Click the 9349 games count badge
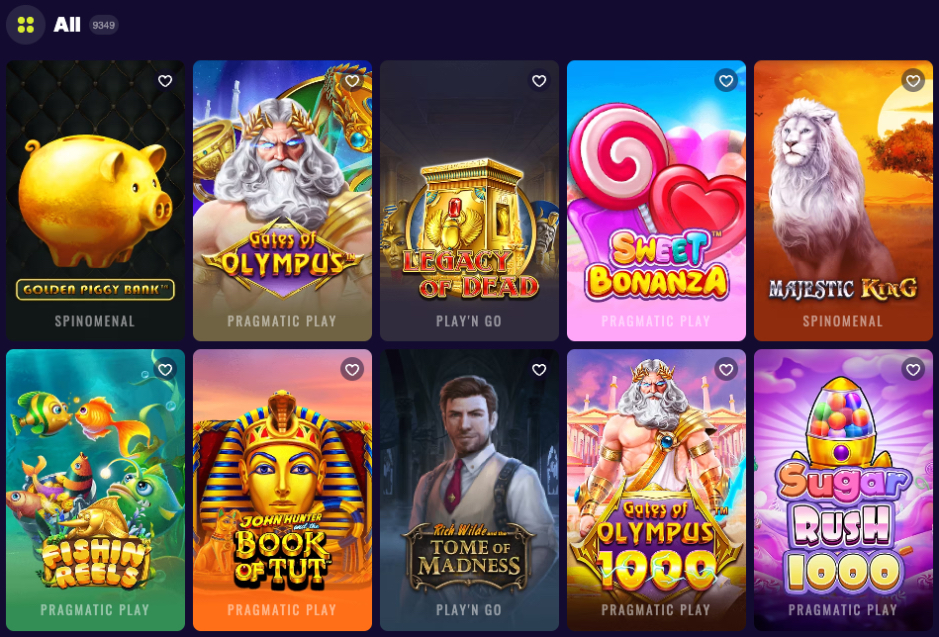Screen dimensions: 939x637 104,25
